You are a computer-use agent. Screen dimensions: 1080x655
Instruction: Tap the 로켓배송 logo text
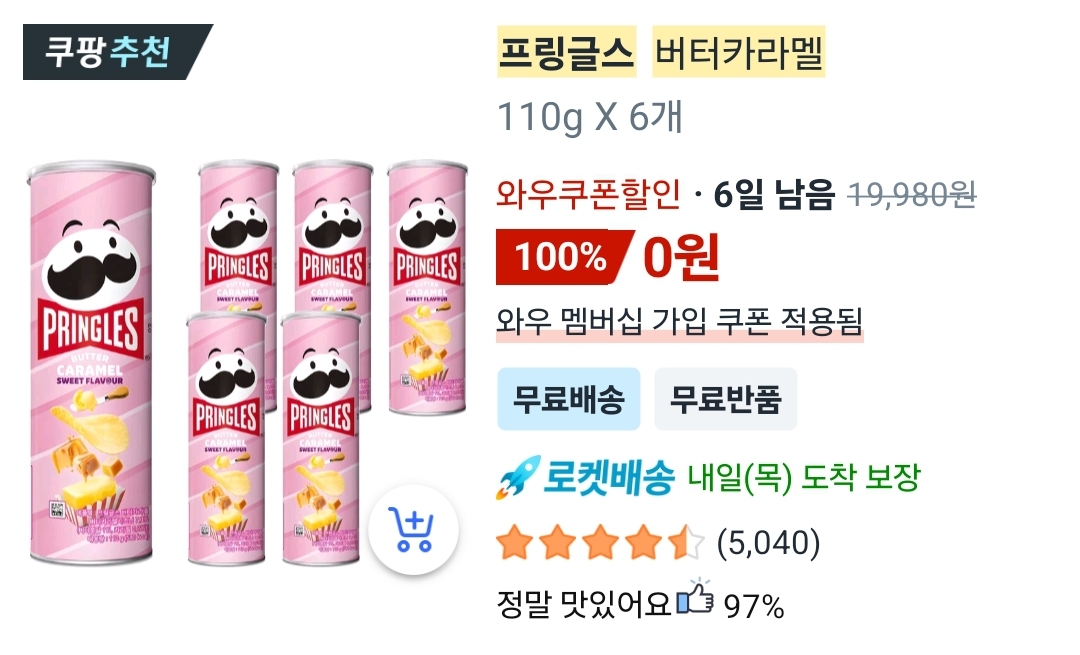(609, 477)
